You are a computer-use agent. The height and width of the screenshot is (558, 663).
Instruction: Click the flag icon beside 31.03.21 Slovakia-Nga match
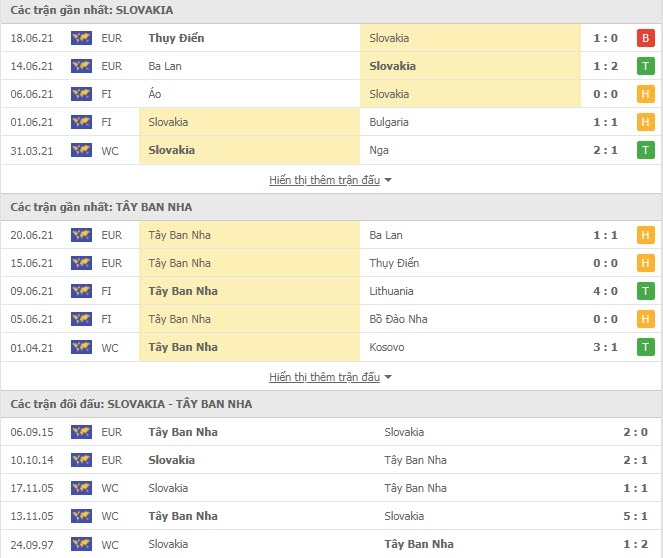point(81,150)
